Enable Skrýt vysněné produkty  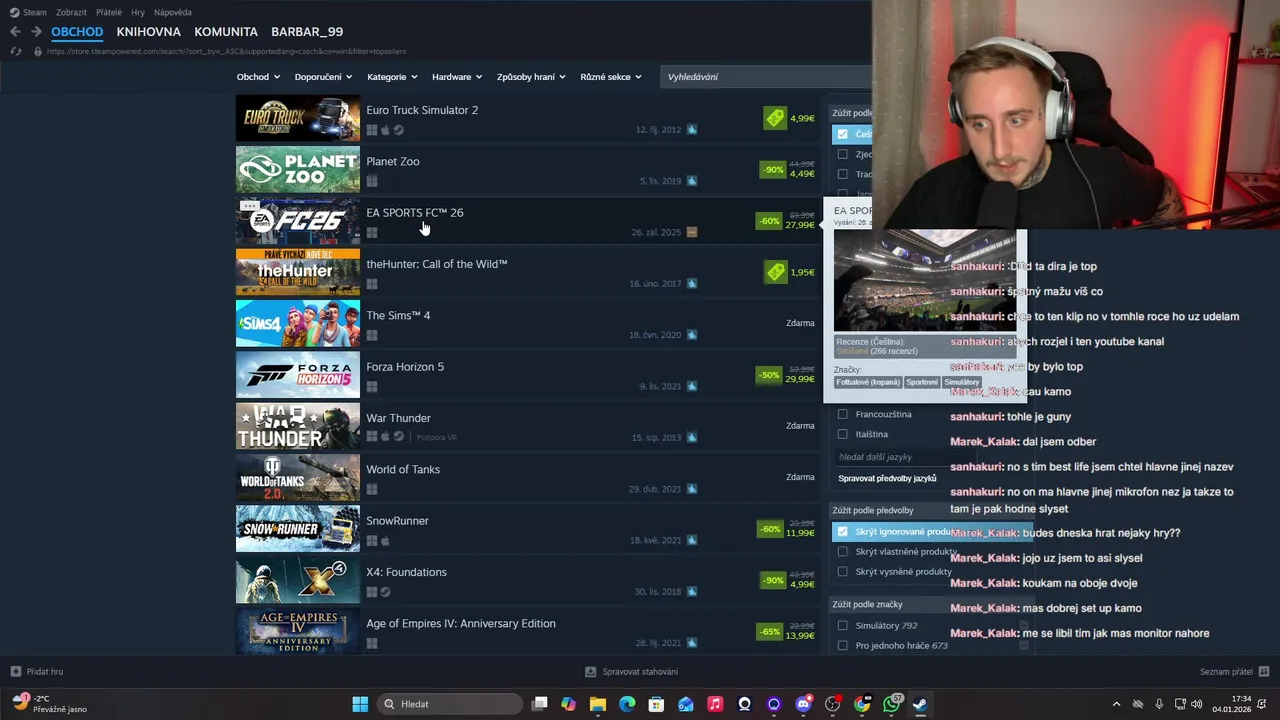(842, 572)
